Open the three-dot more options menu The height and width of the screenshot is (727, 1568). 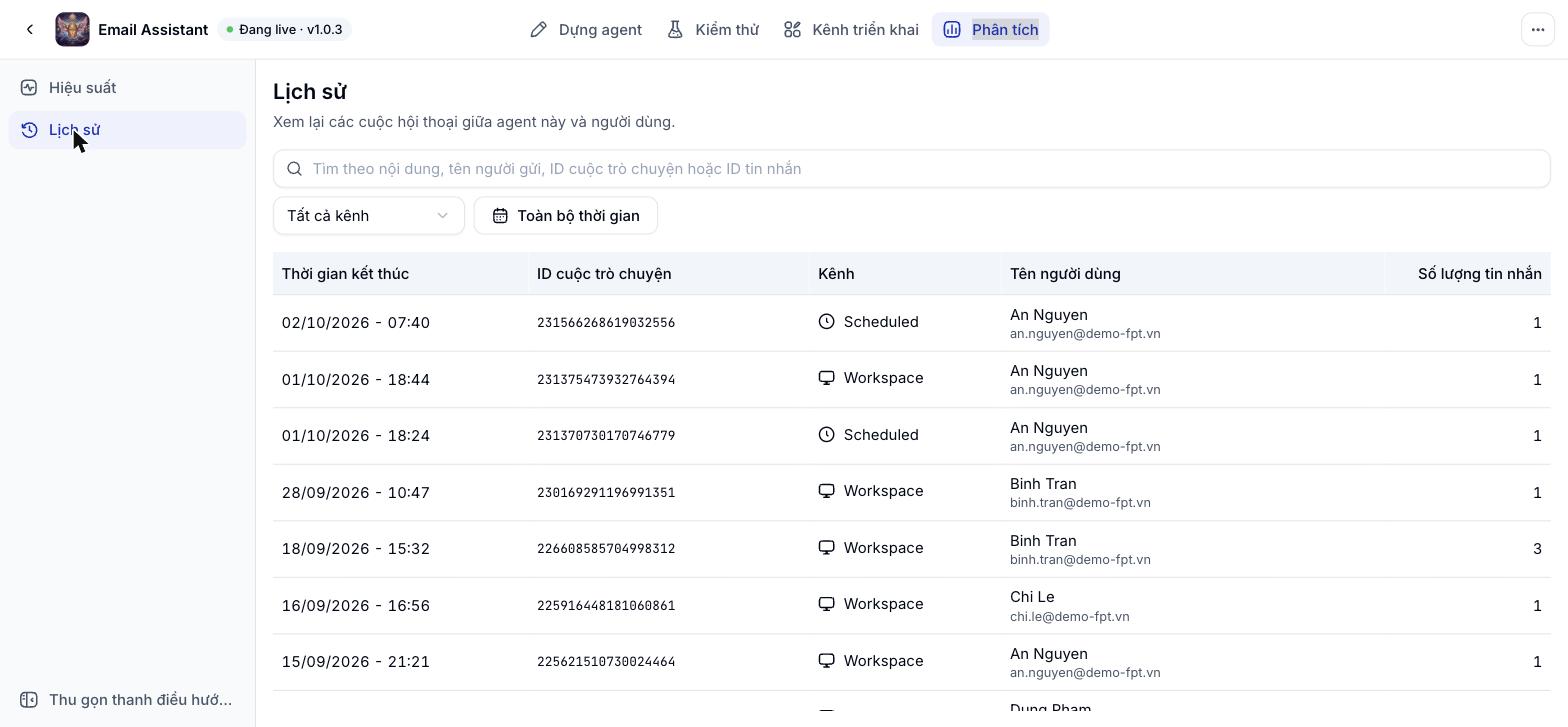tap(1538, 30)
